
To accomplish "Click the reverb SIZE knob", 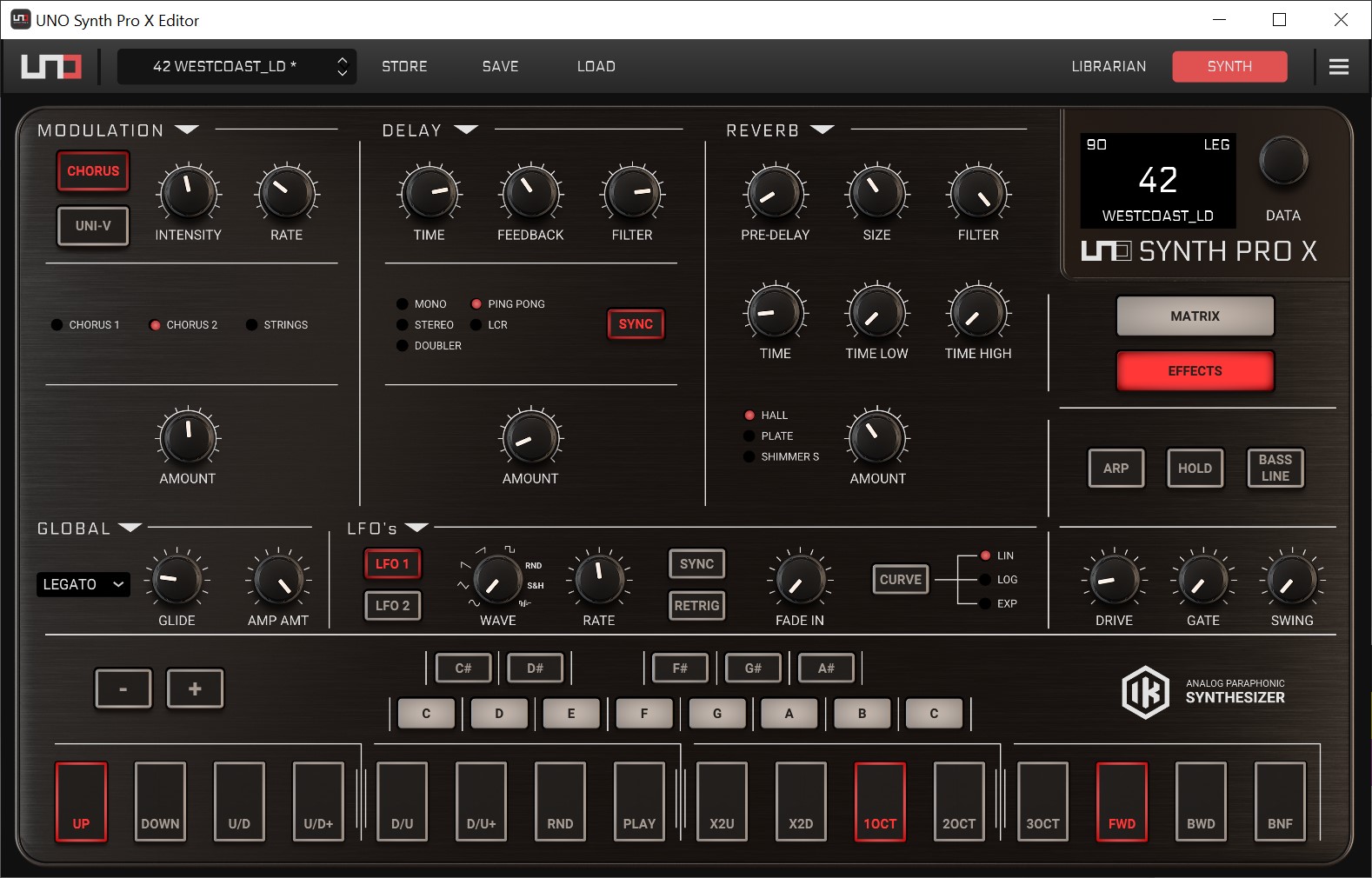I will (877, 193).
